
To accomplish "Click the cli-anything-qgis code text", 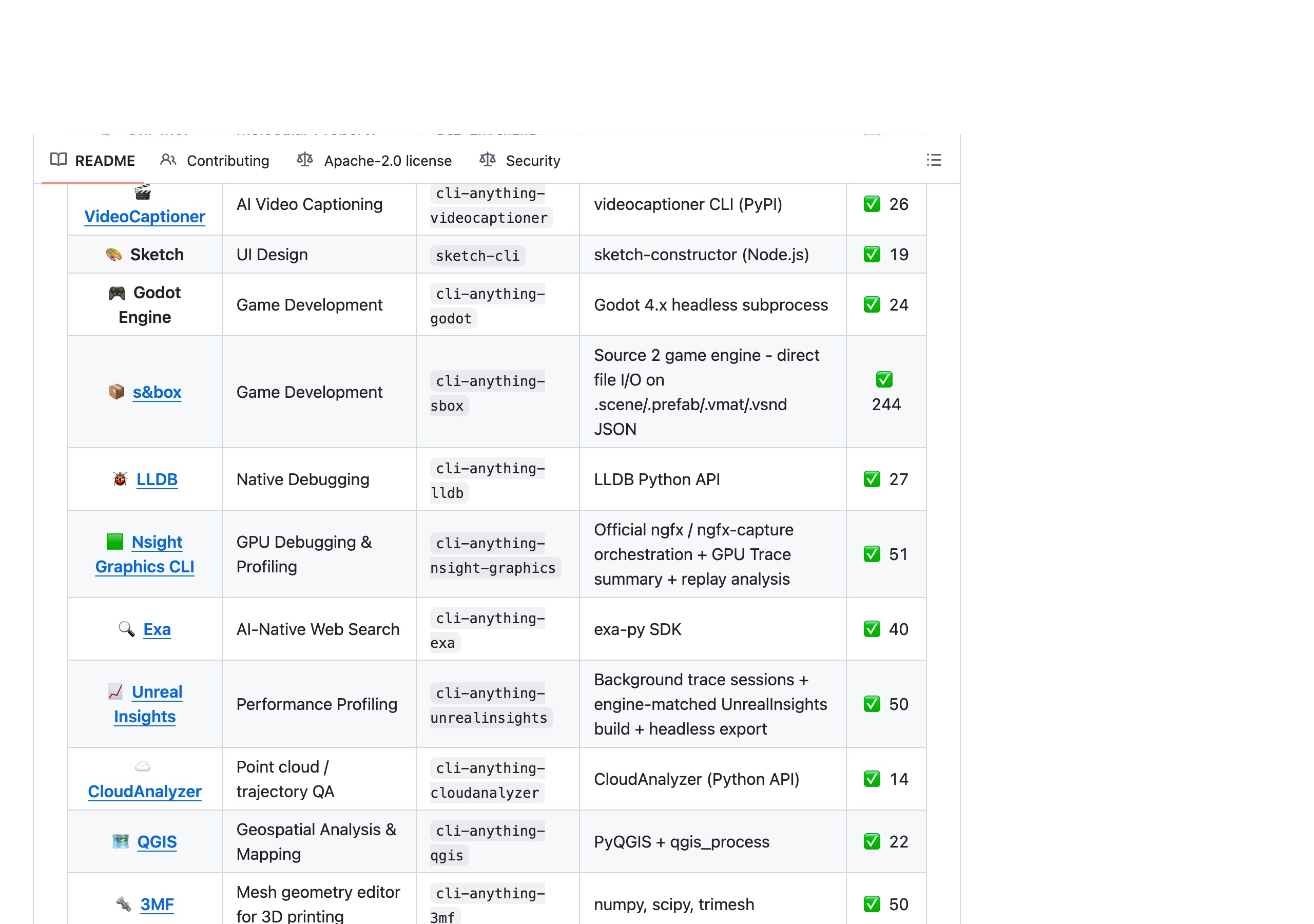I will click(488, 843).
